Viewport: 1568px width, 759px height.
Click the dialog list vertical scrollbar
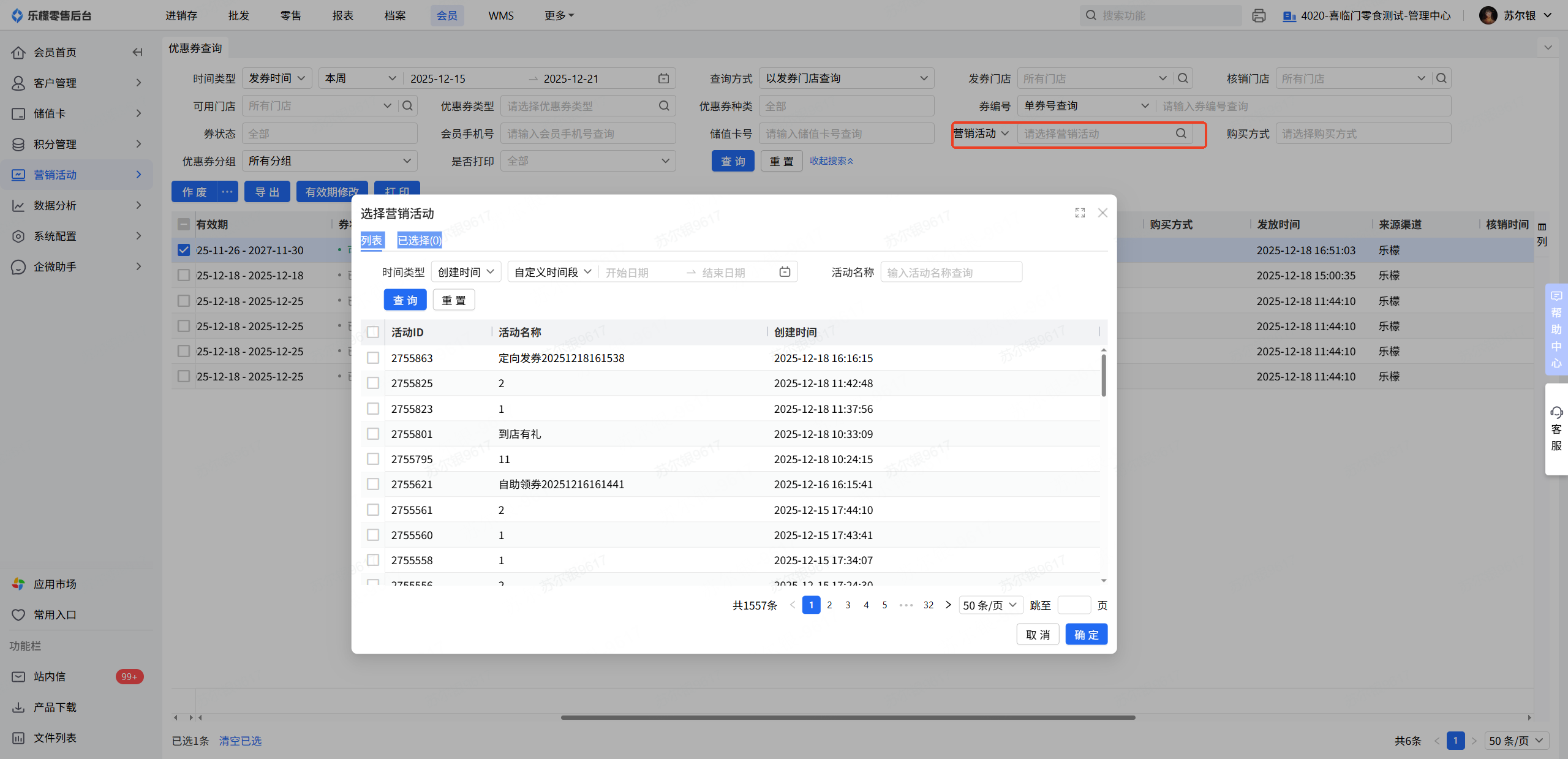point(1104,375)
